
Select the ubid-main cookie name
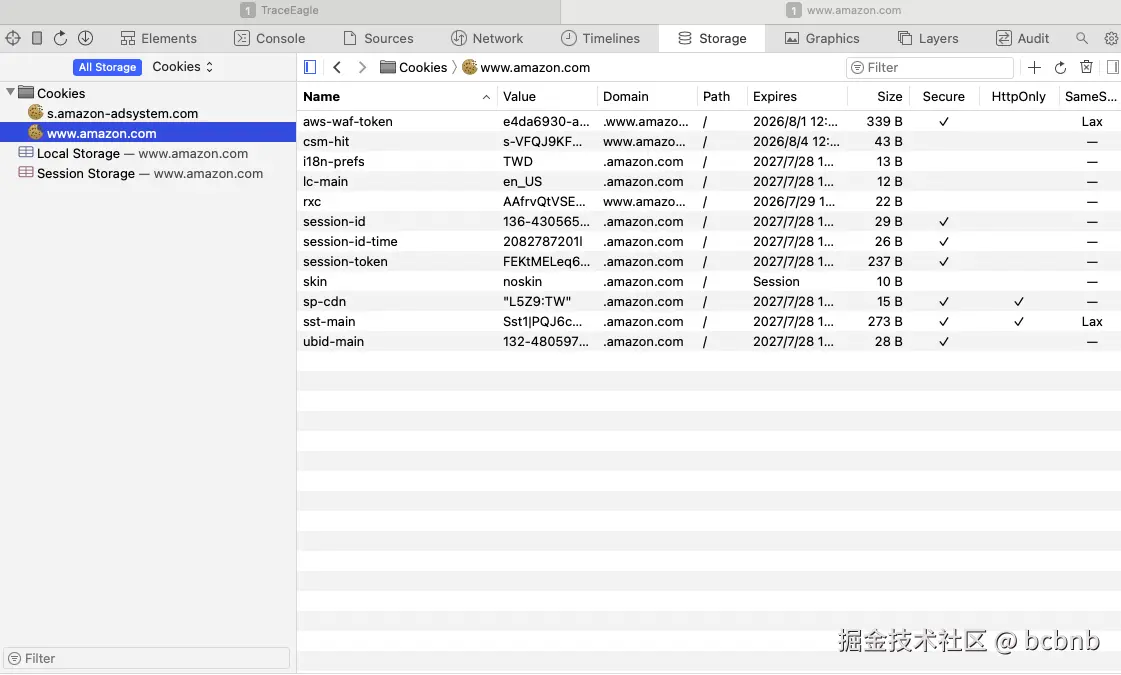pyautogui.click(x=333, y=342)
